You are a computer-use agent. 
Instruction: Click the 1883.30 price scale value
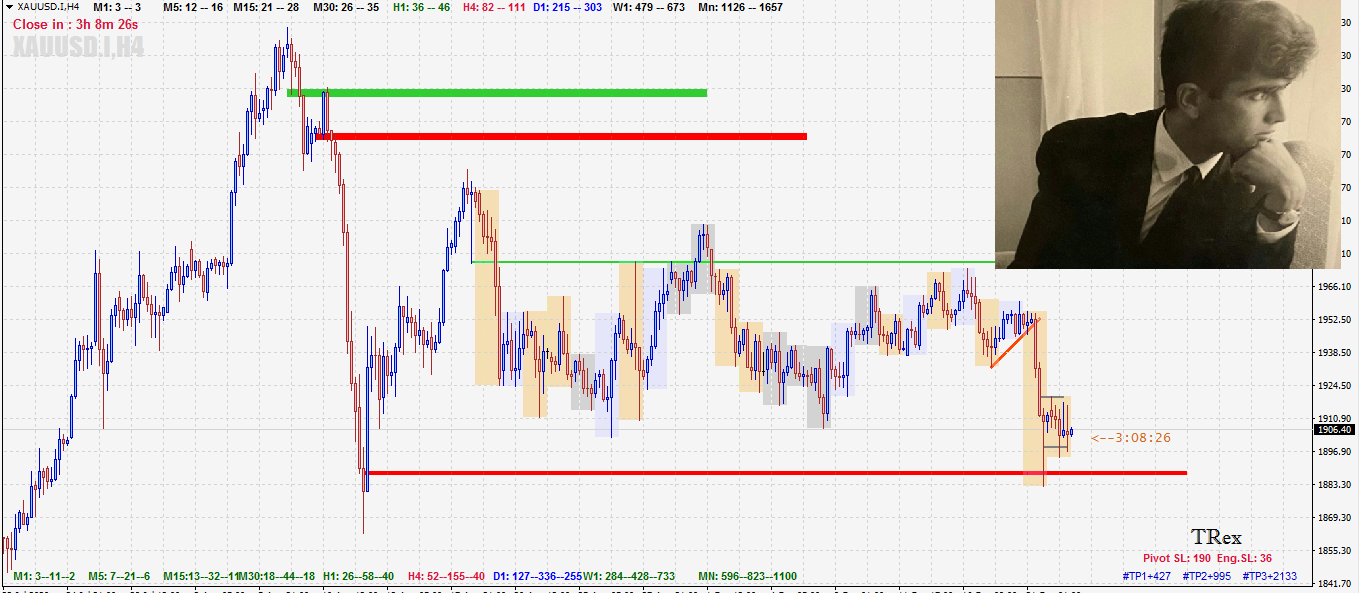[x=1335, y=485]
